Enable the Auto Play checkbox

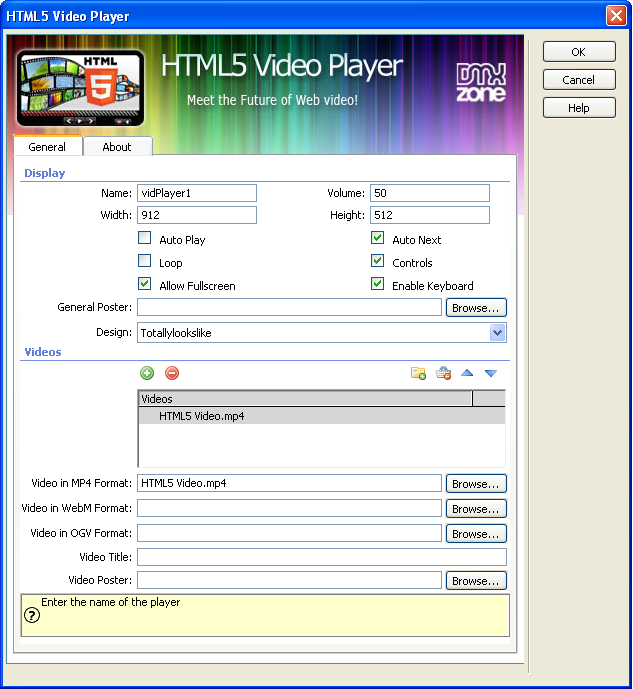(x=145, y=238)
